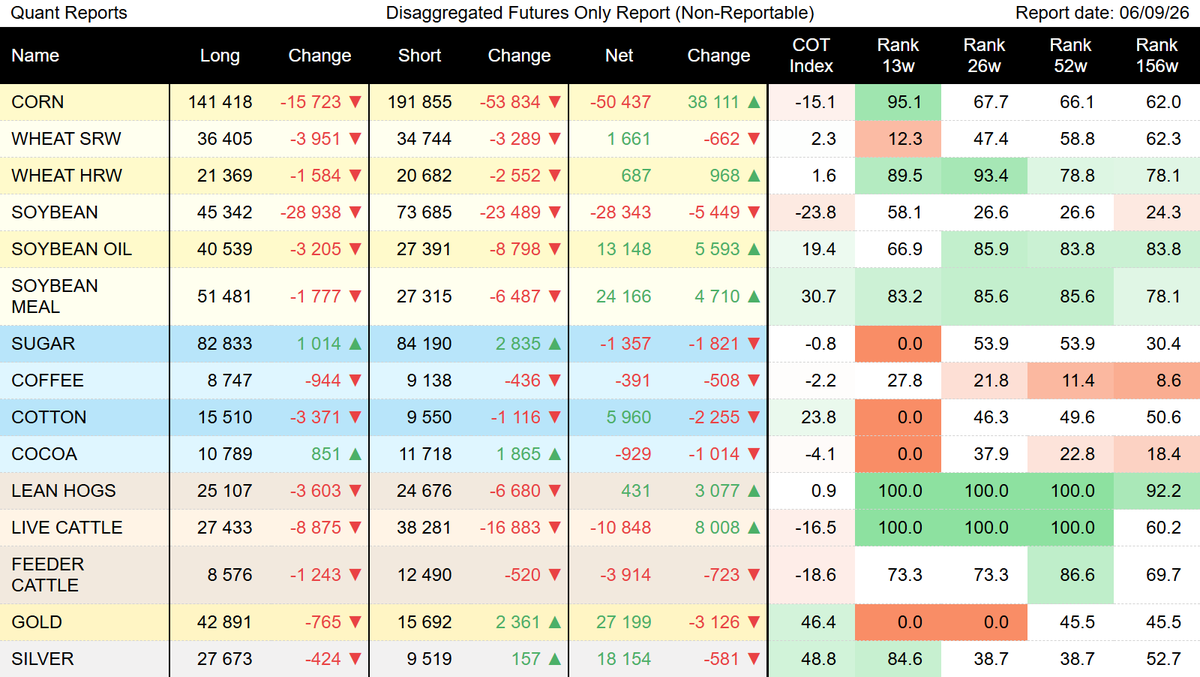The width and height of the screenshot is (1200, 677).
Task: Click the green up arrow beside 5 593
Action: [754, 249]
